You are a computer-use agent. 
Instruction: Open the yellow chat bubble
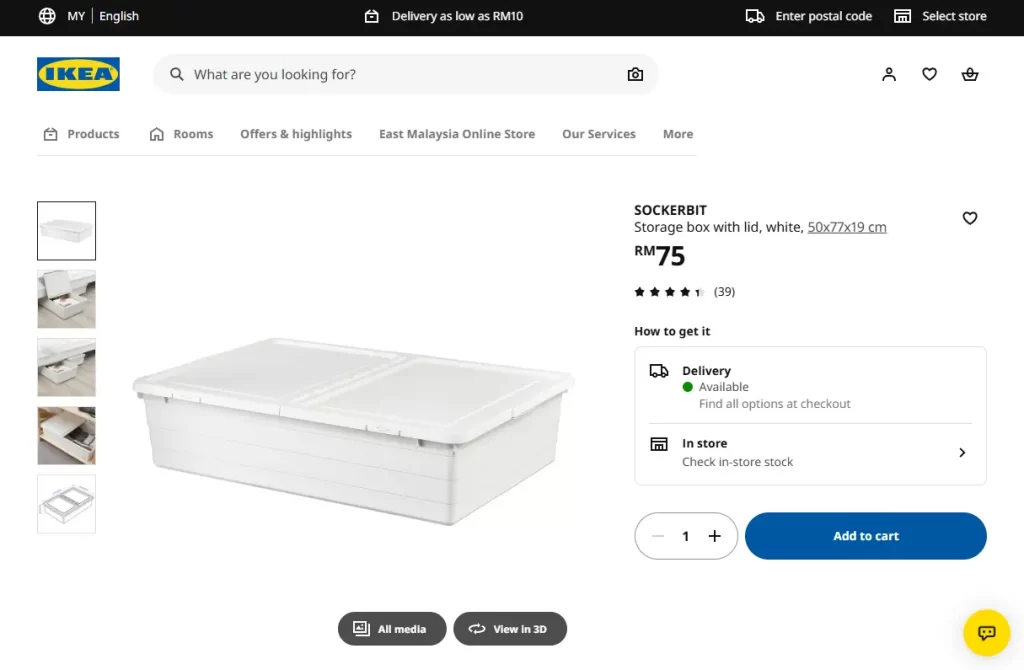[987, 632]
